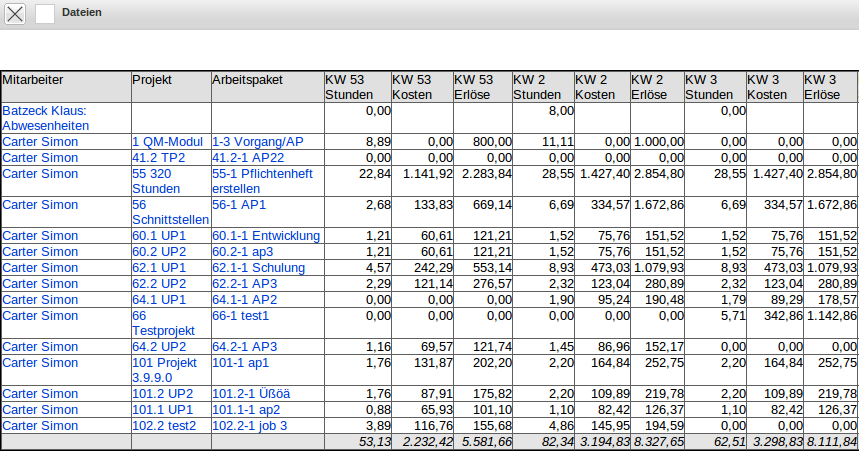859x451 pixels.
Task: Open project link 41.2 TP2
Action: [x=159, y=157]
